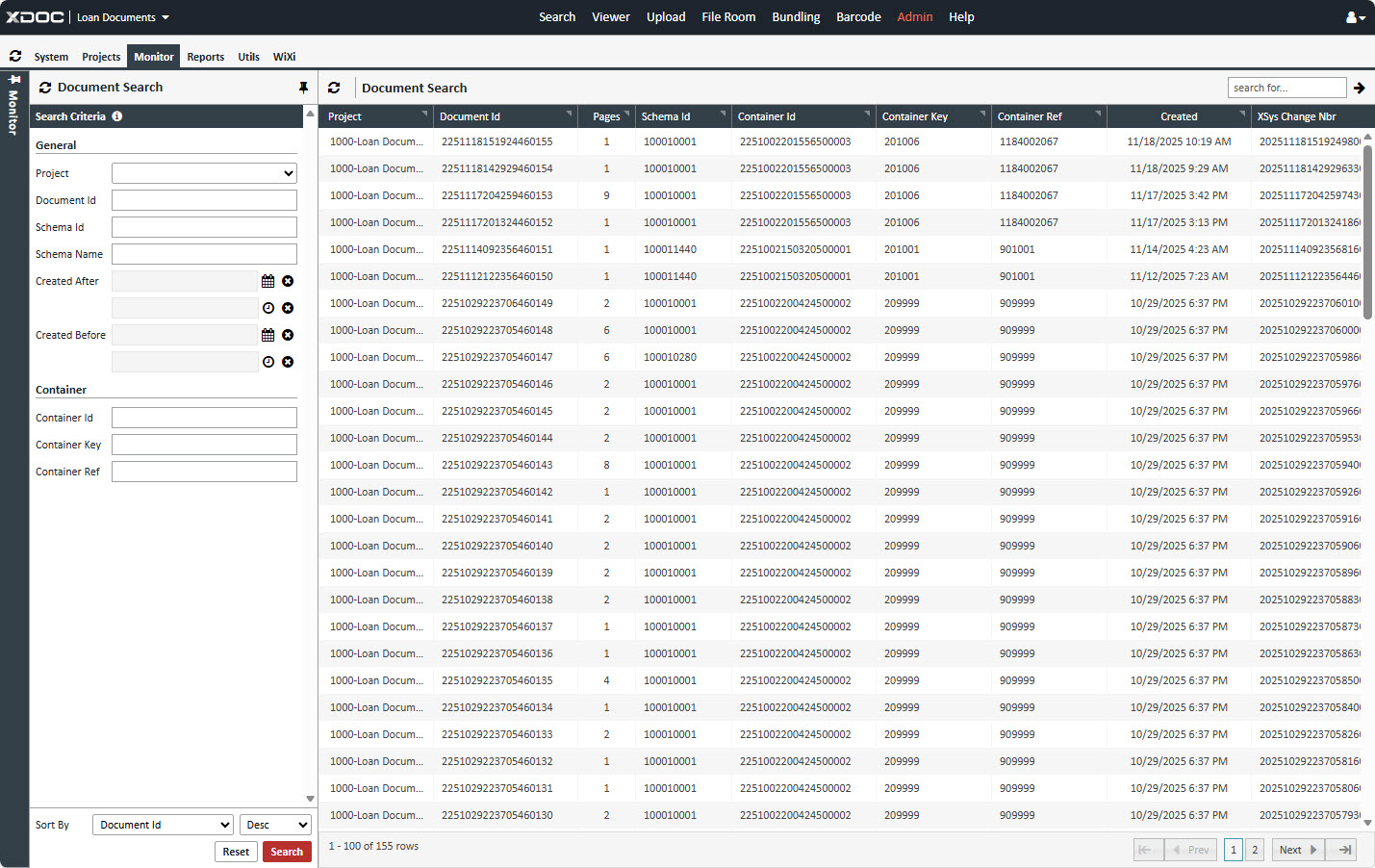The image size is (1375, 868).
Task: Focus the Container Key input field
Action: [204, 445]
